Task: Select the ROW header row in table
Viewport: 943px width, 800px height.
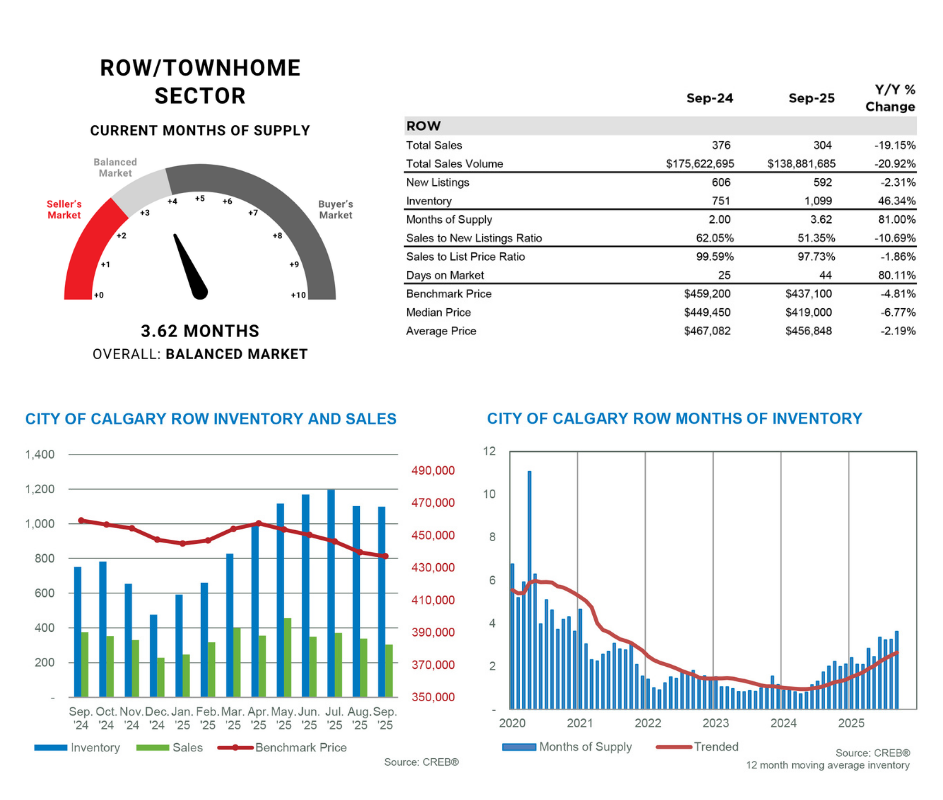Action: click(x=660, y=127)
